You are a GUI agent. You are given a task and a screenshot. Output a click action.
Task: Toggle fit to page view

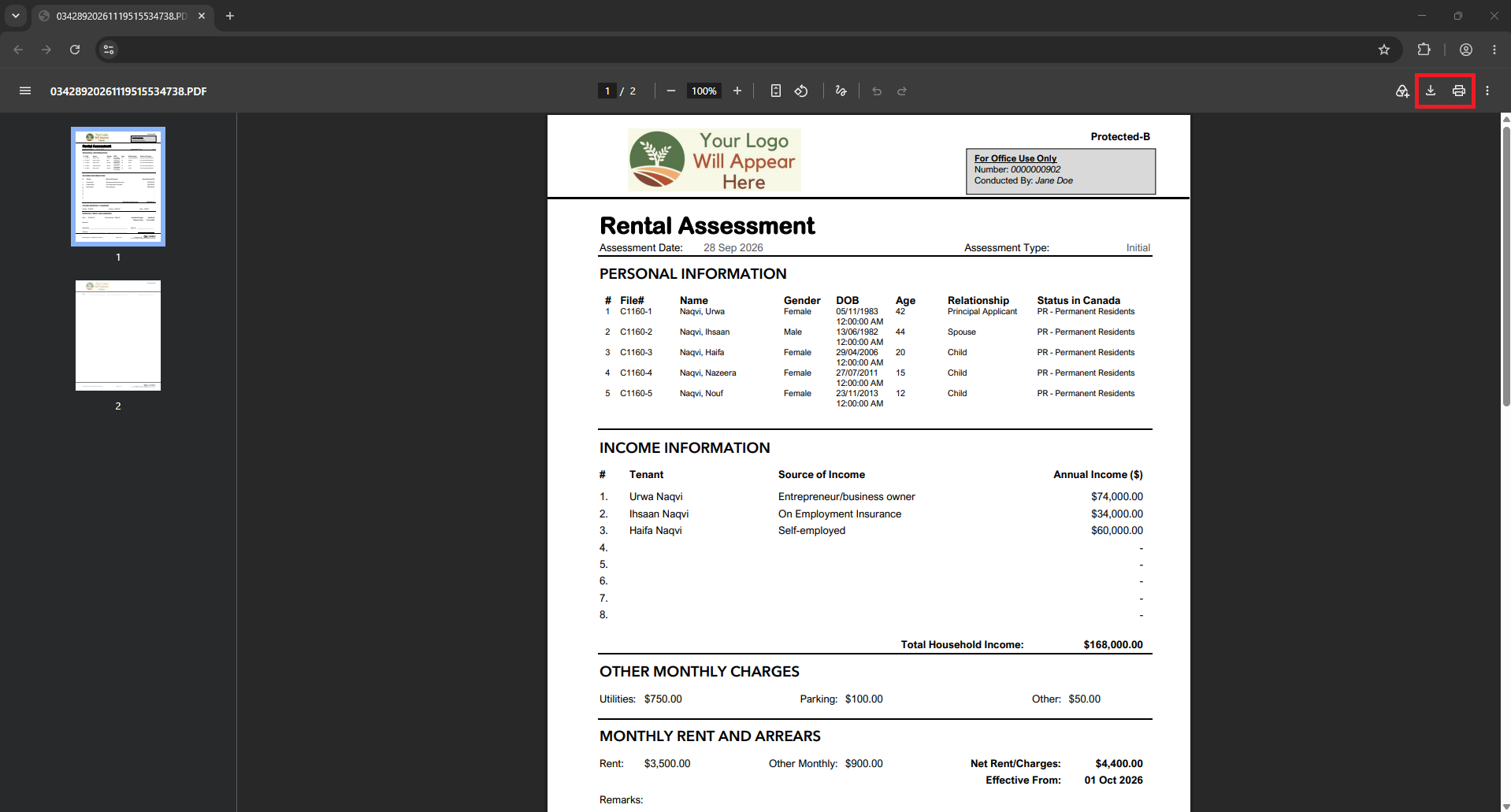(776, 91)
